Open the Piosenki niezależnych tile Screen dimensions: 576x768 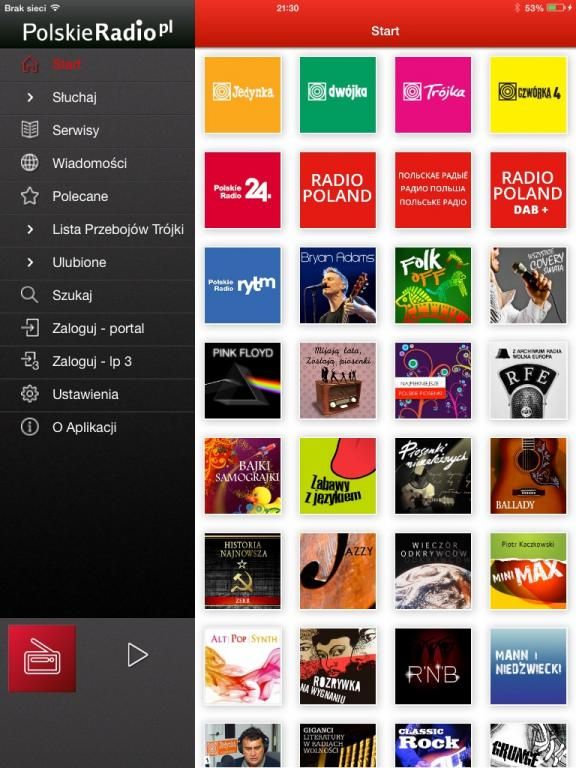pos(433,476)
